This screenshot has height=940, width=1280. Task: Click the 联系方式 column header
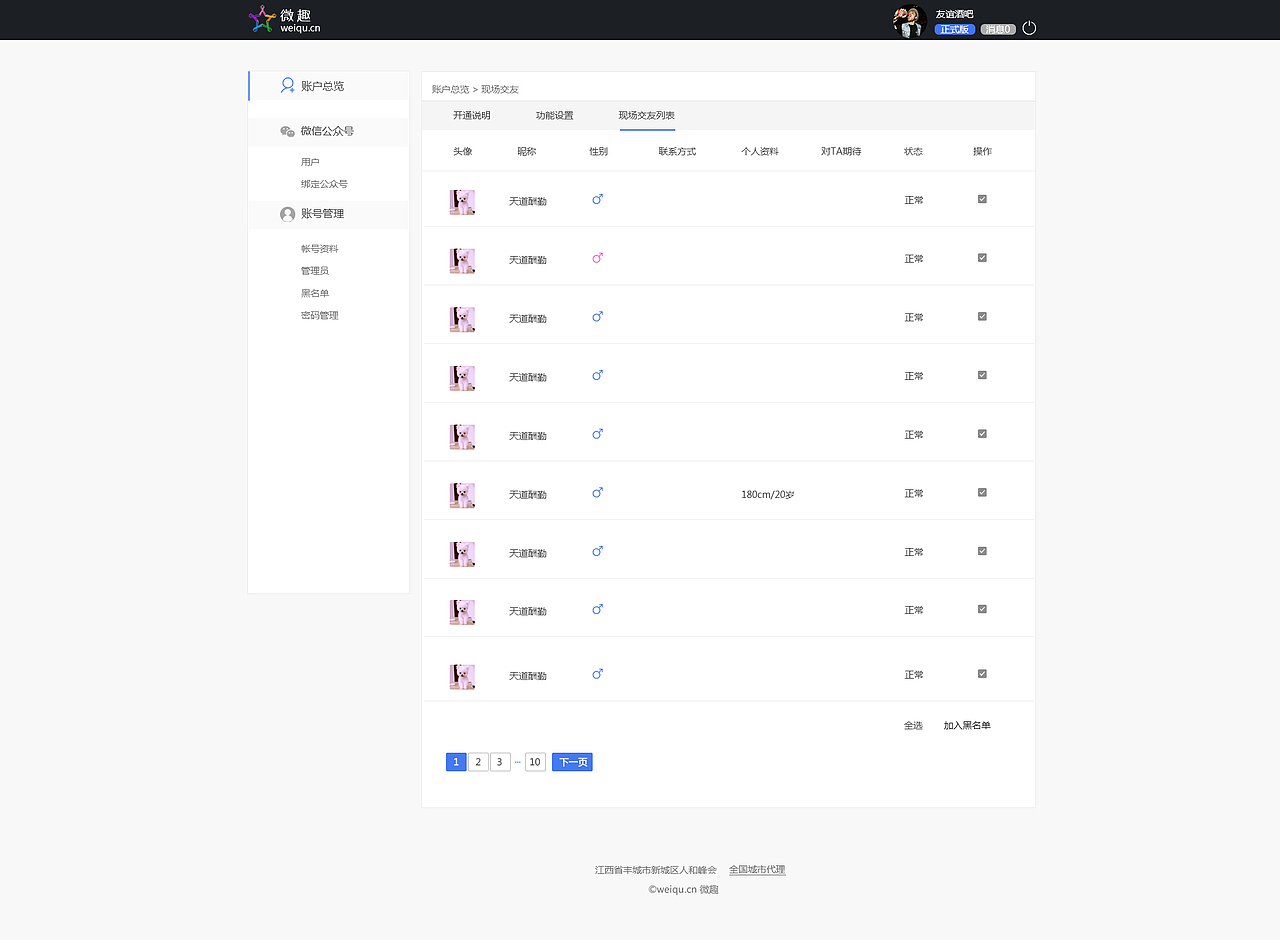[x=677, y=152]
